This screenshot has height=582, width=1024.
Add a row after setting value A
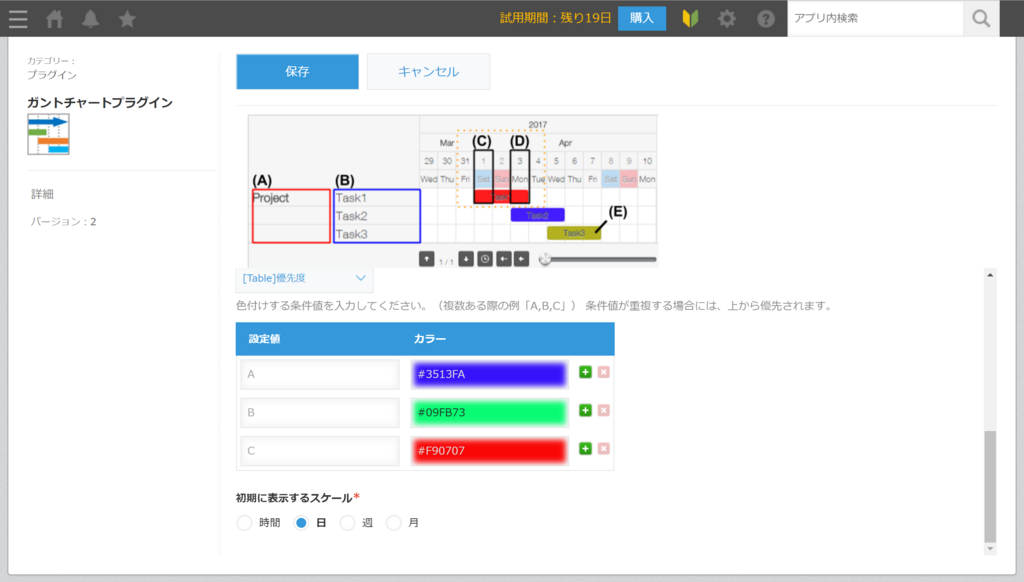(x=585, y=372)
